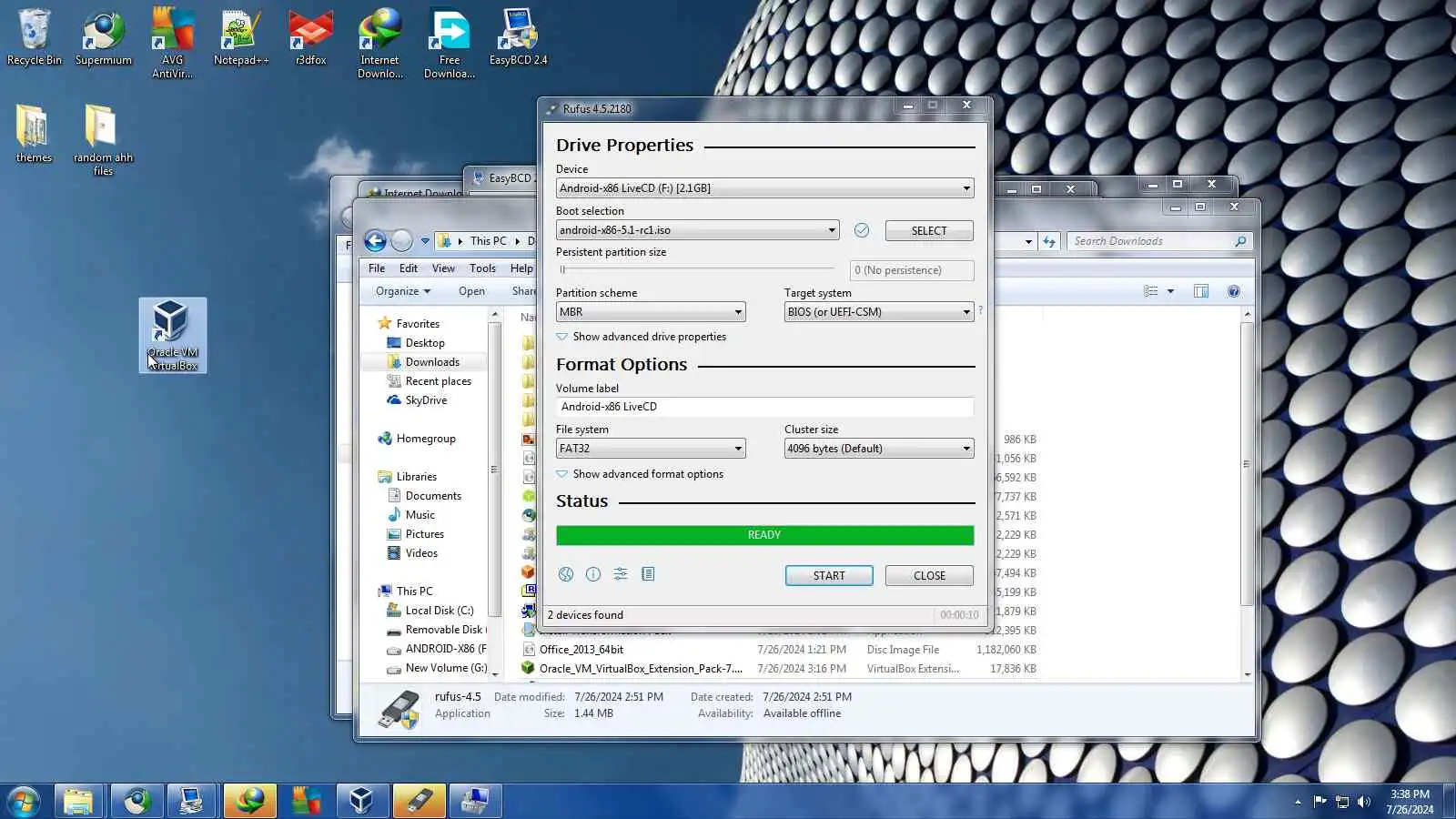Click the Explorer Back arrow button
Viewport: 1456px width, 819px height.
tap(375, 241)
